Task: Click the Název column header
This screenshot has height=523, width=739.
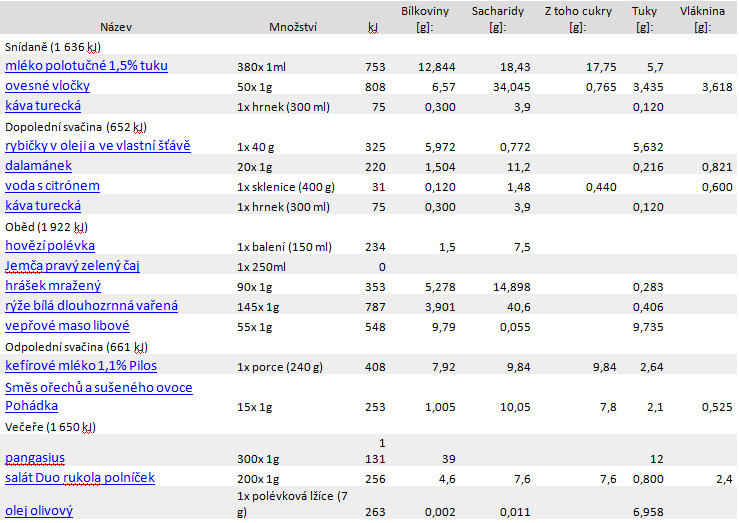Action: pyautogui.click(x=116, y=27)
